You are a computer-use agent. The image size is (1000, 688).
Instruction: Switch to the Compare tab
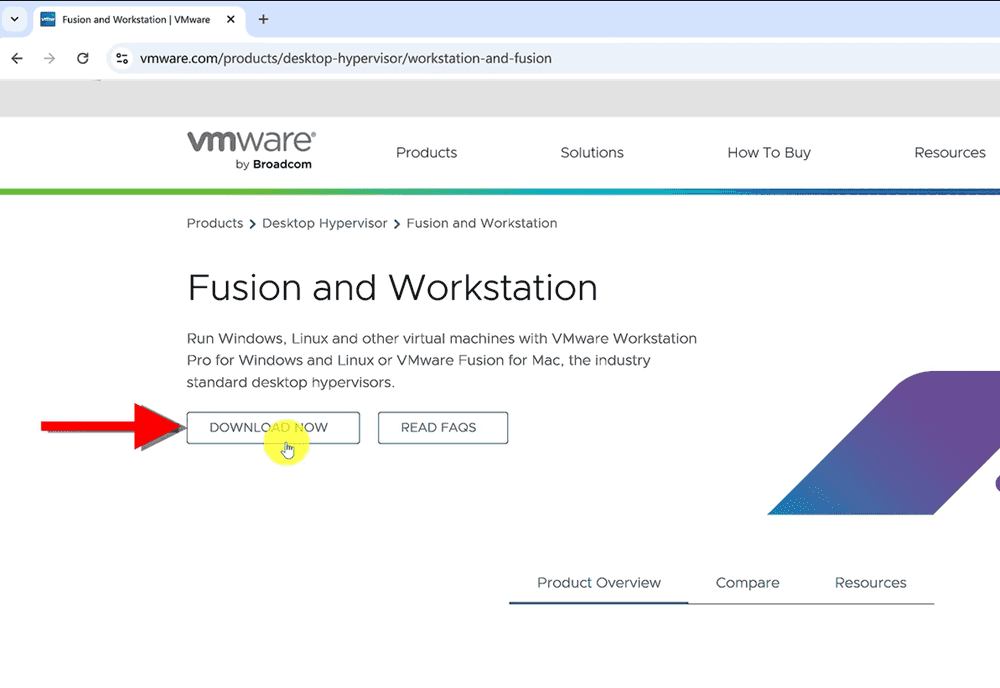(747, 583)
